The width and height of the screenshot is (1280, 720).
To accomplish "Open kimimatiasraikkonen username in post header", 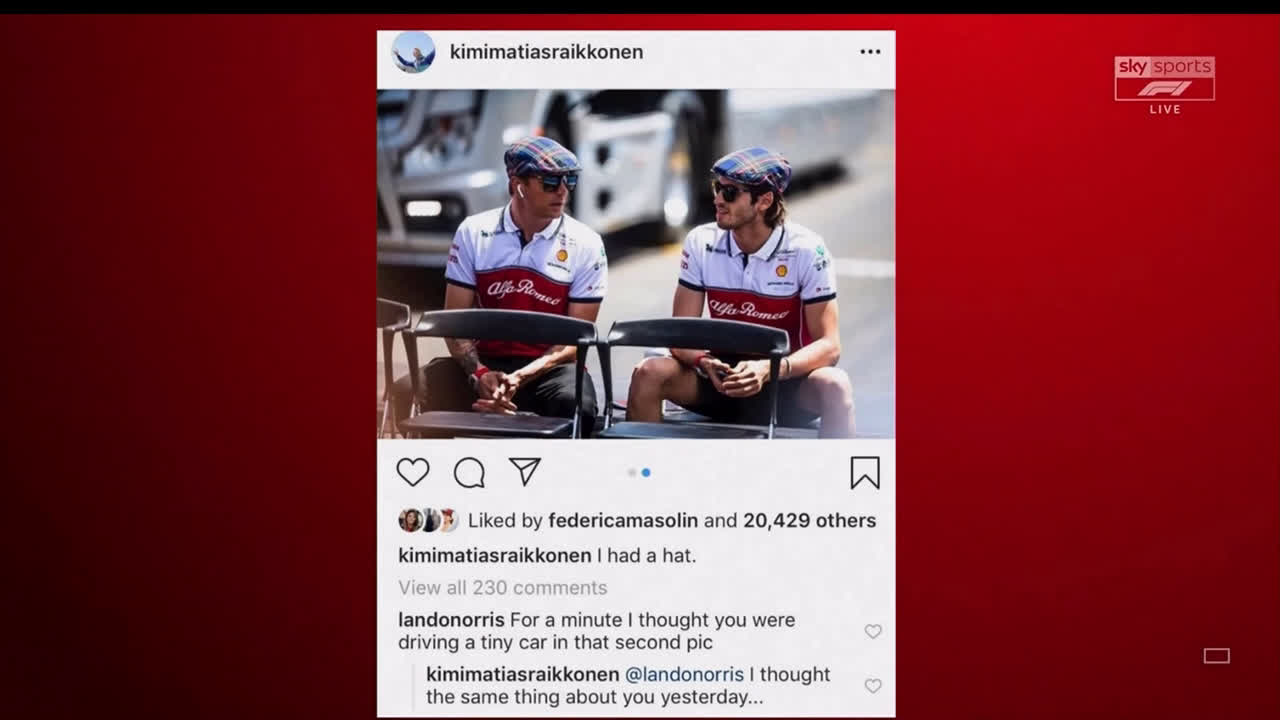I will click(x=547, y=52).
